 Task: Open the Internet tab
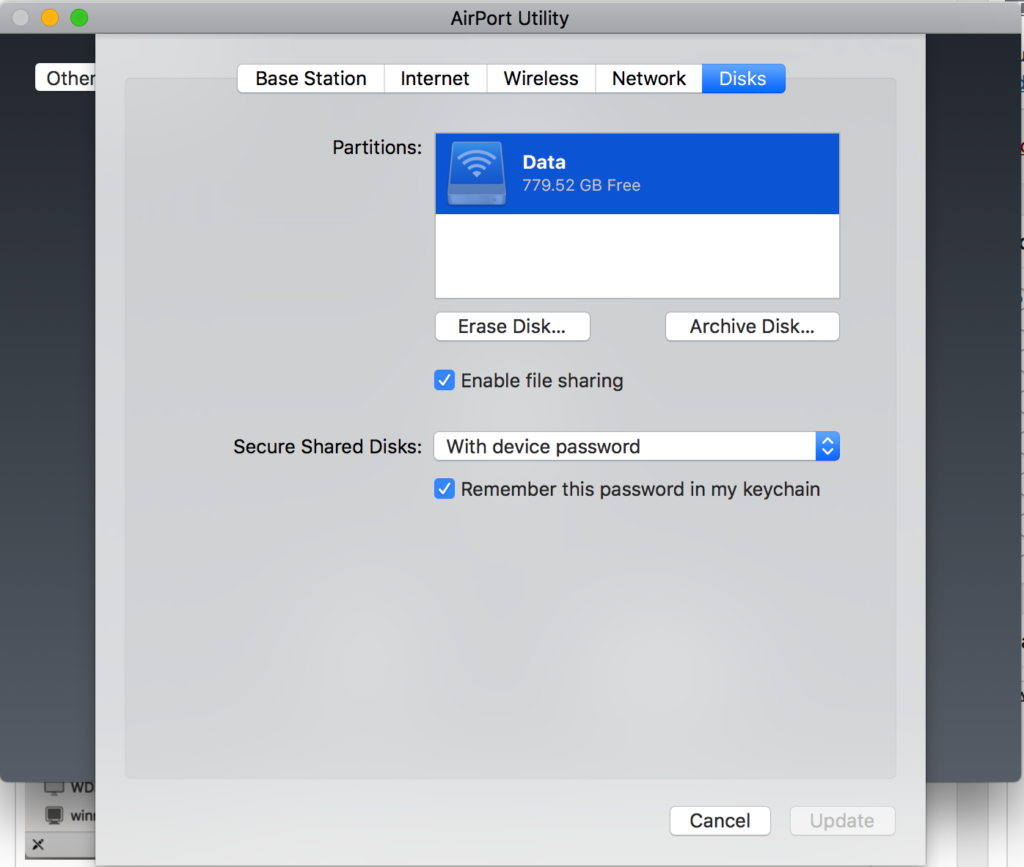tap(435, 78)
